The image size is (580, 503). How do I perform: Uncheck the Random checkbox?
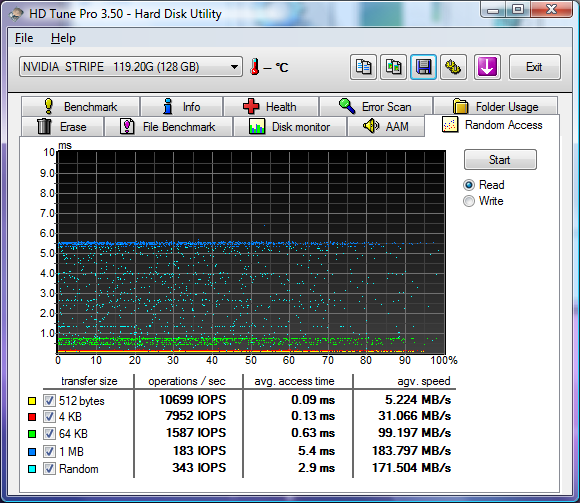coord(49,469)
